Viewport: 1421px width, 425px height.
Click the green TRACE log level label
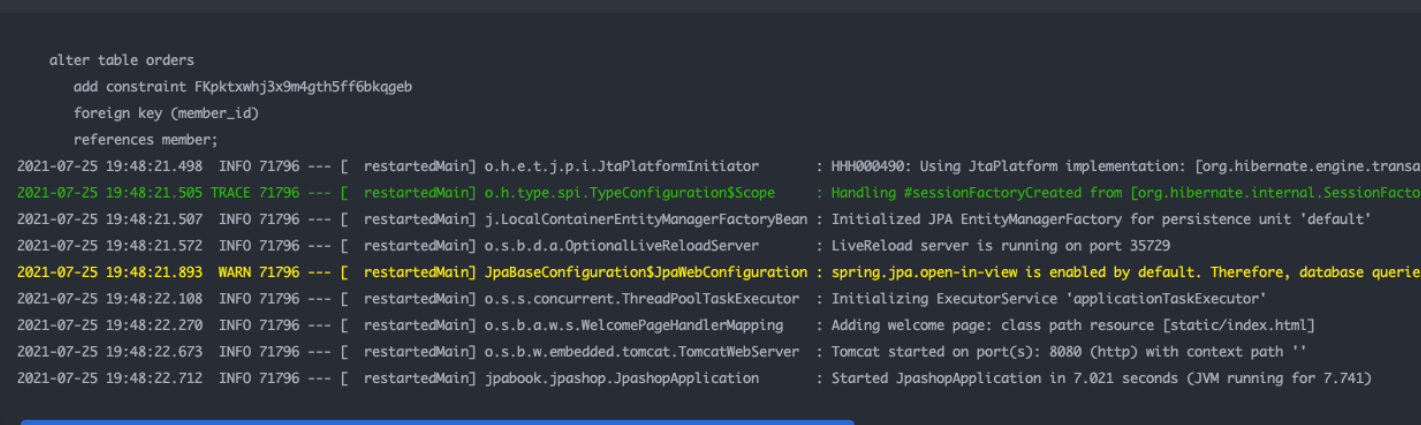point(231,193)
